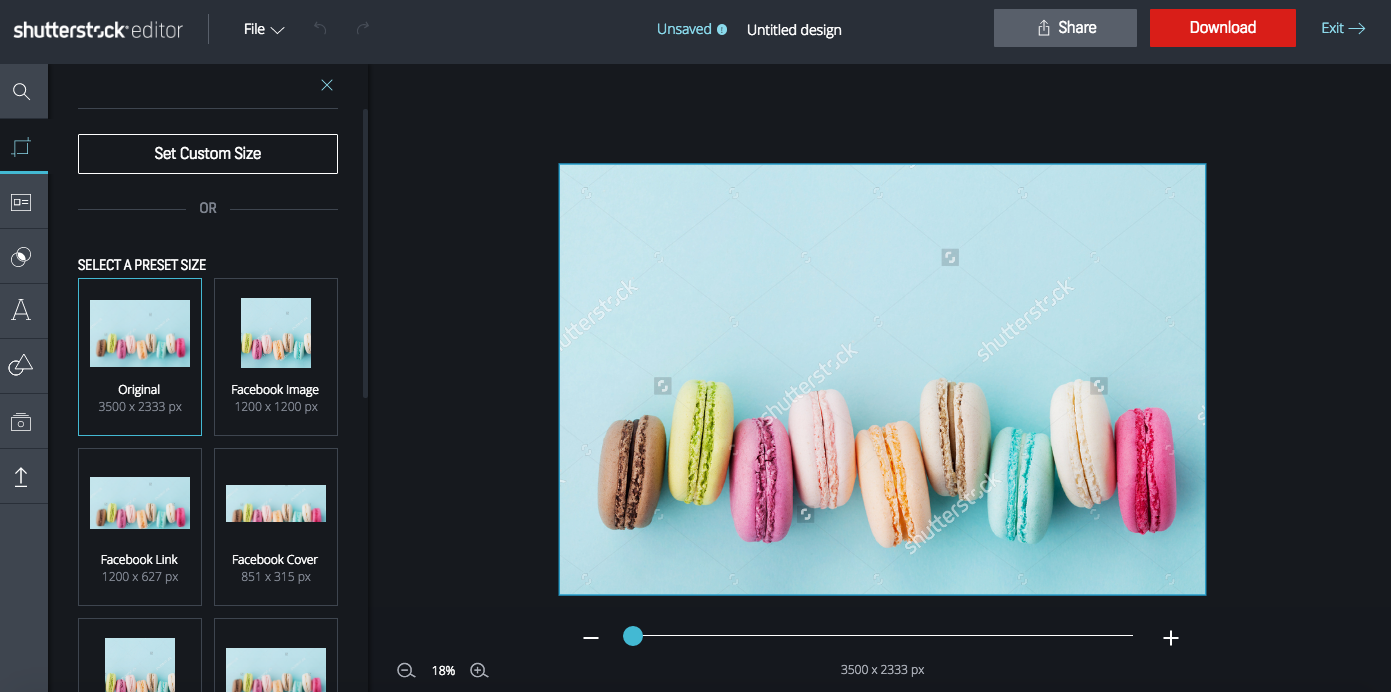Open the filters/effects overlapping circles icon
The image size is (1391, 692).
pos(21,258)
